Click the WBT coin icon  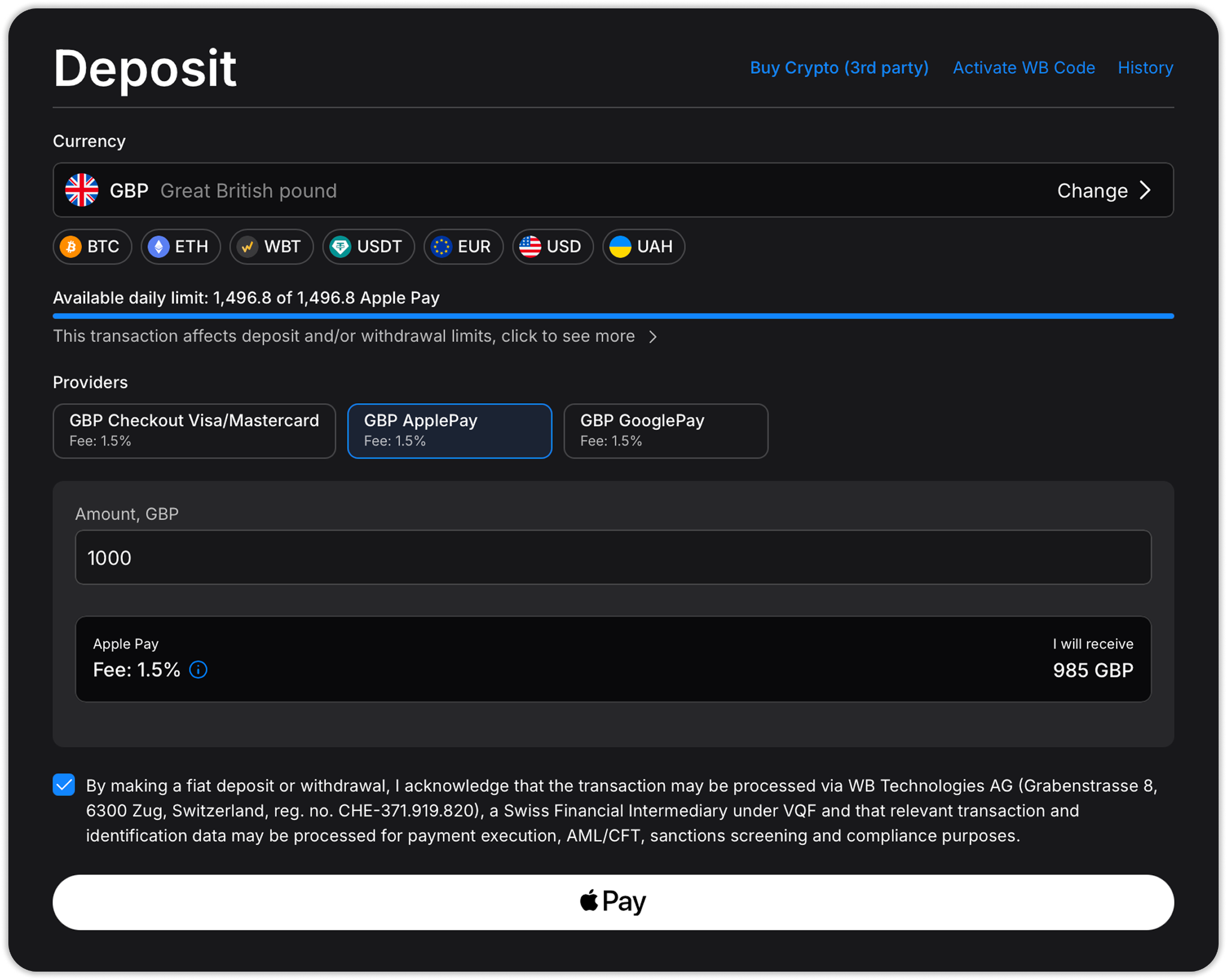247,247
